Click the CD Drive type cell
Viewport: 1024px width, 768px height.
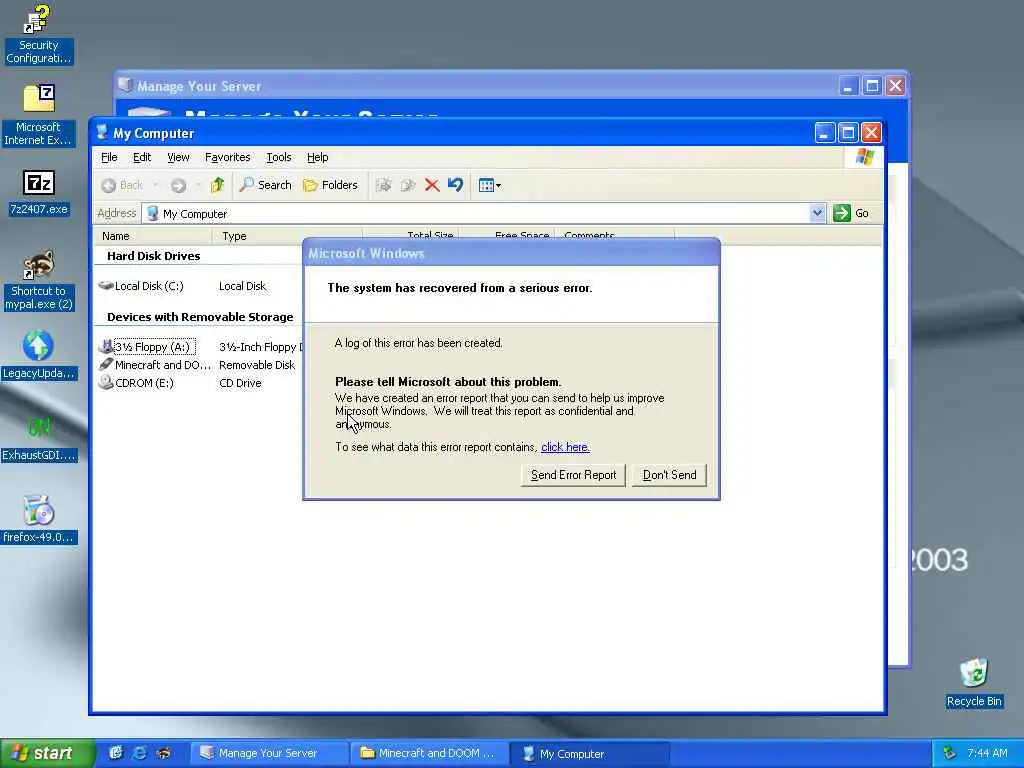pos(240,383)
